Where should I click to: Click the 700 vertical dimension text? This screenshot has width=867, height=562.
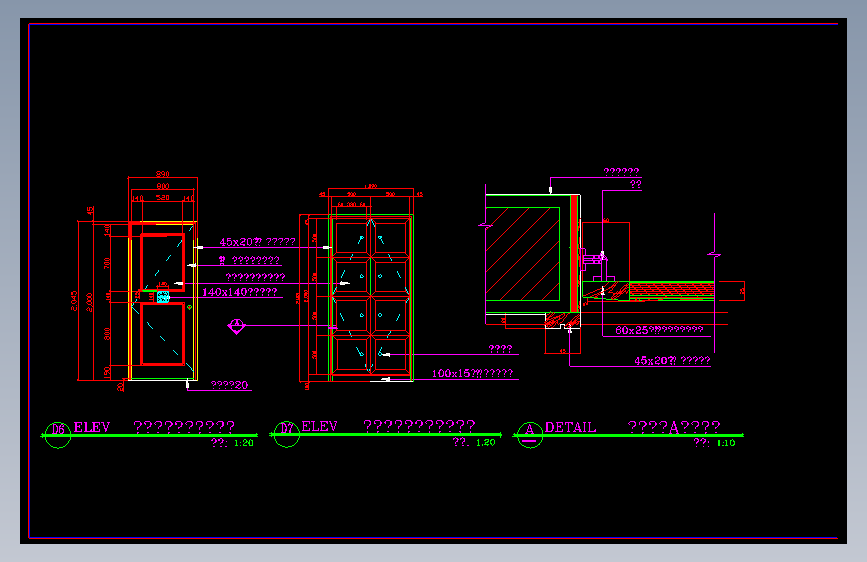(x=107, y=263)
